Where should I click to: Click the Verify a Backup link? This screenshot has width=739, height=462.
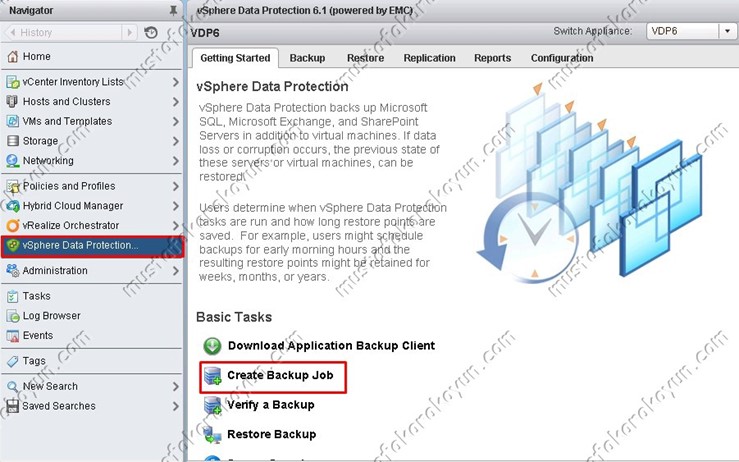tap(271, 405)
